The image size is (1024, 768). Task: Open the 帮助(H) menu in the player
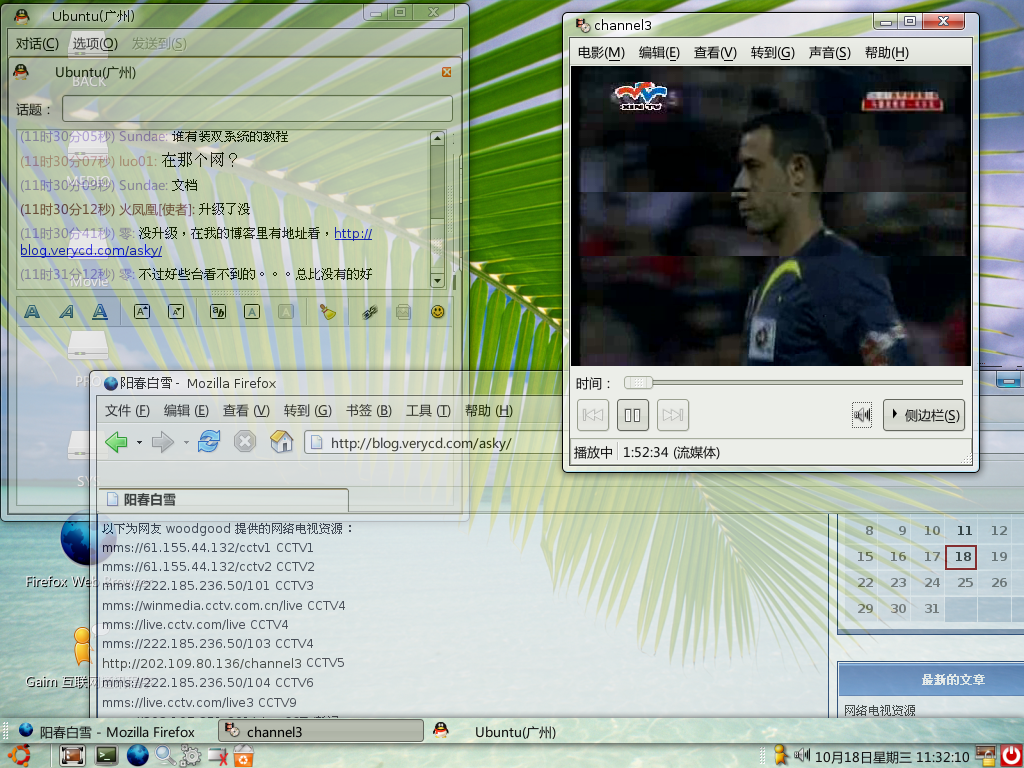tap(886, 53)
